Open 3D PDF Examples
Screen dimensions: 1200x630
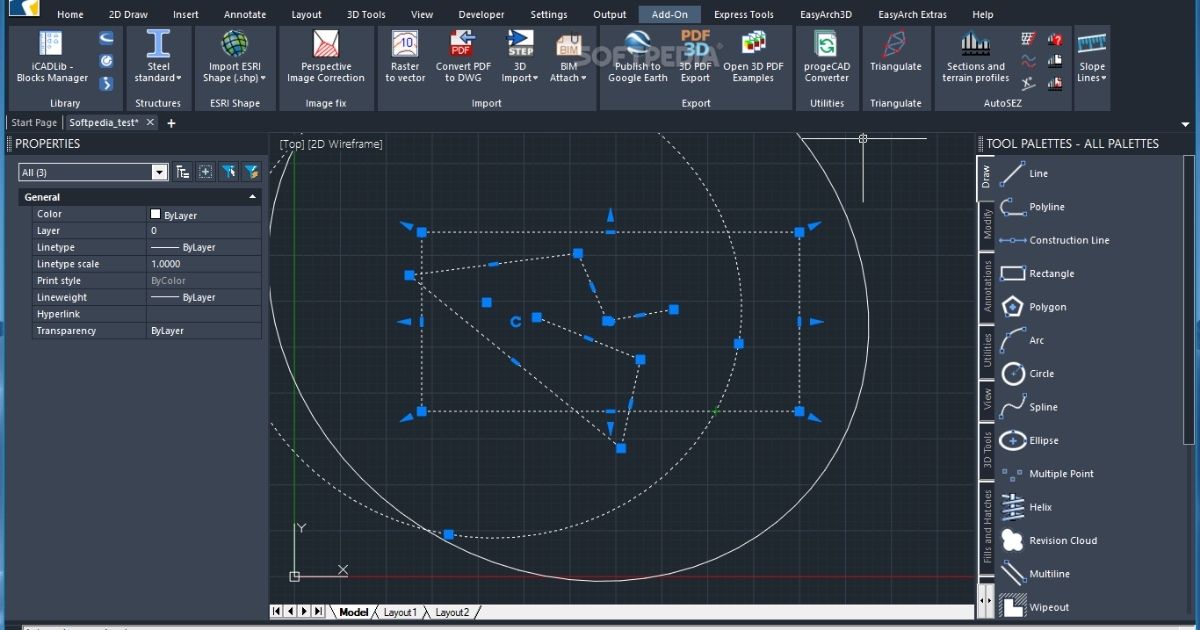pyautogui.click(x=753, y=58)
